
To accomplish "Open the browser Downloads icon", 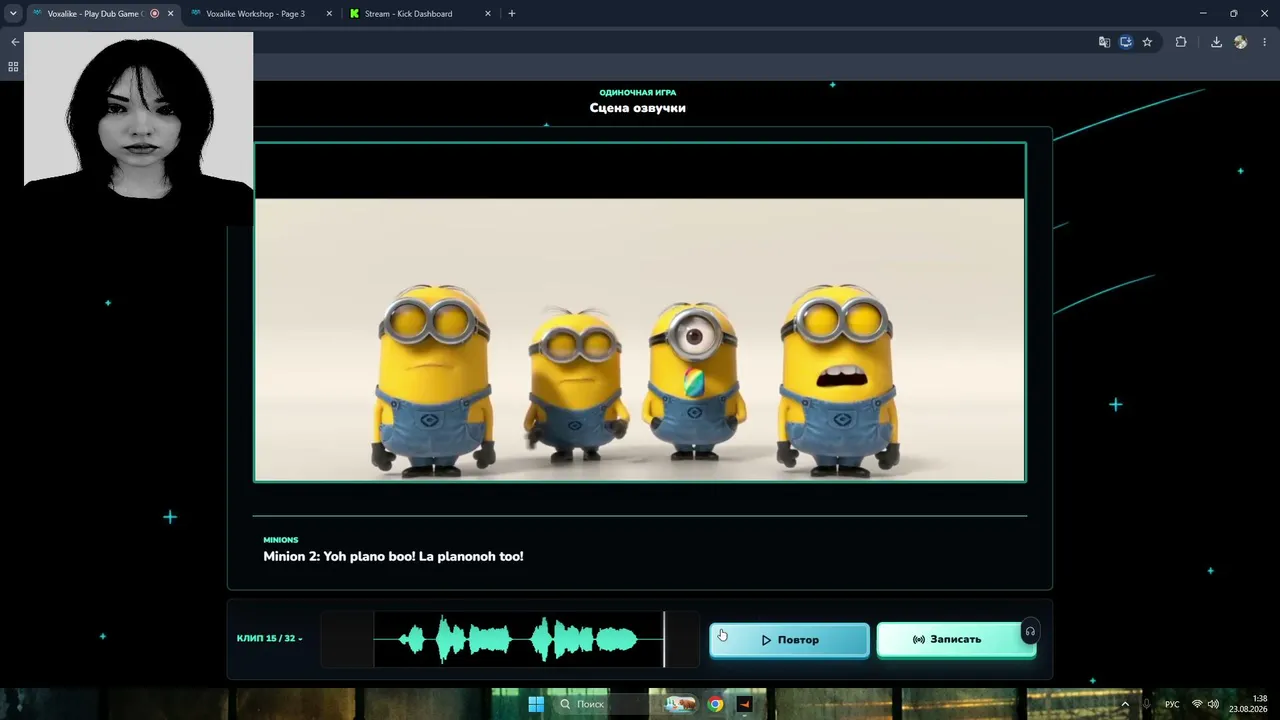I will click(1216, 42).
